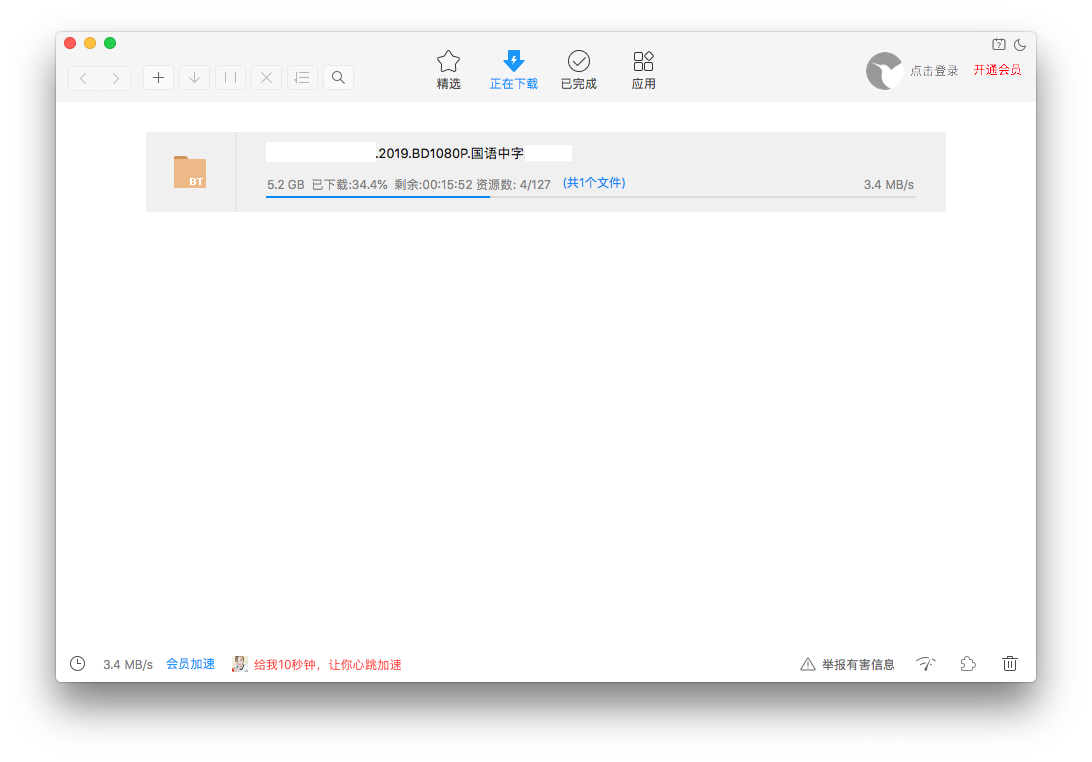Add a new download task with plus button
Viewport: 1092px width, 762px height.
tap(158, 77)
